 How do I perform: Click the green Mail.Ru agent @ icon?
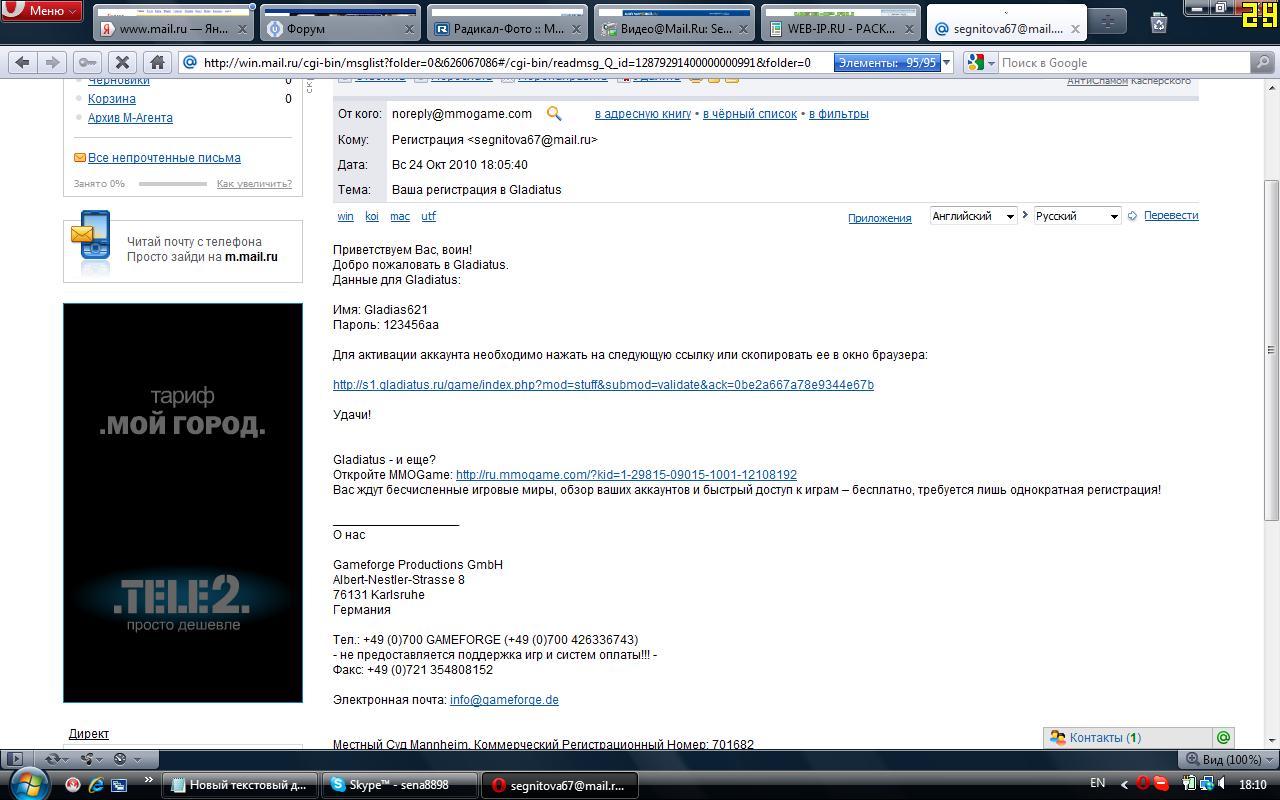click(1223, 738)
